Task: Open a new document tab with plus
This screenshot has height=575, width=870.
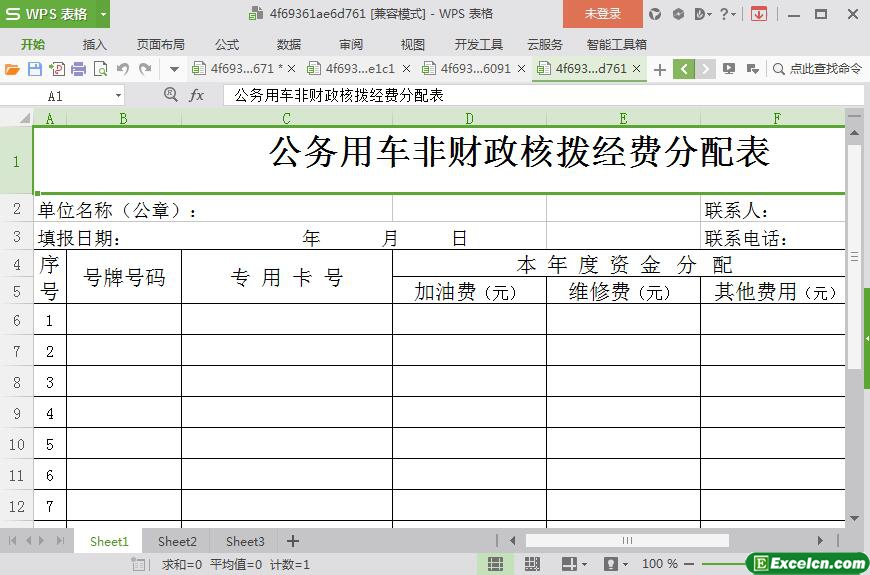Action: coord(660,69)
